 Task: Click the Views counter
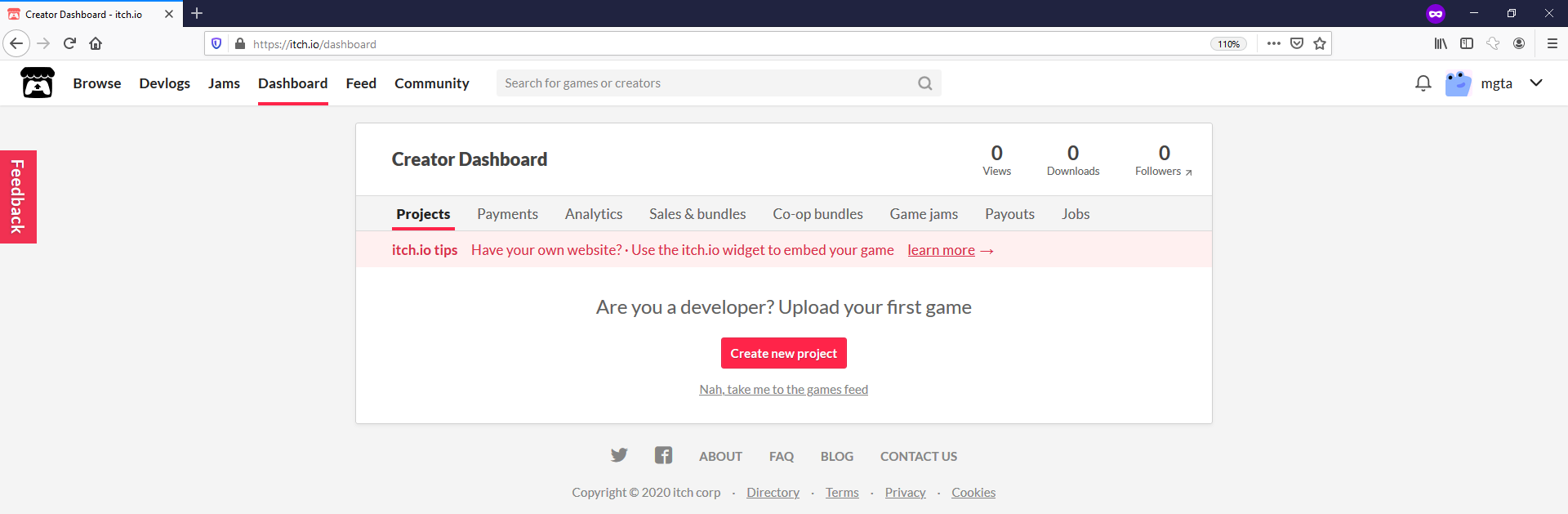tap(996, 160)
